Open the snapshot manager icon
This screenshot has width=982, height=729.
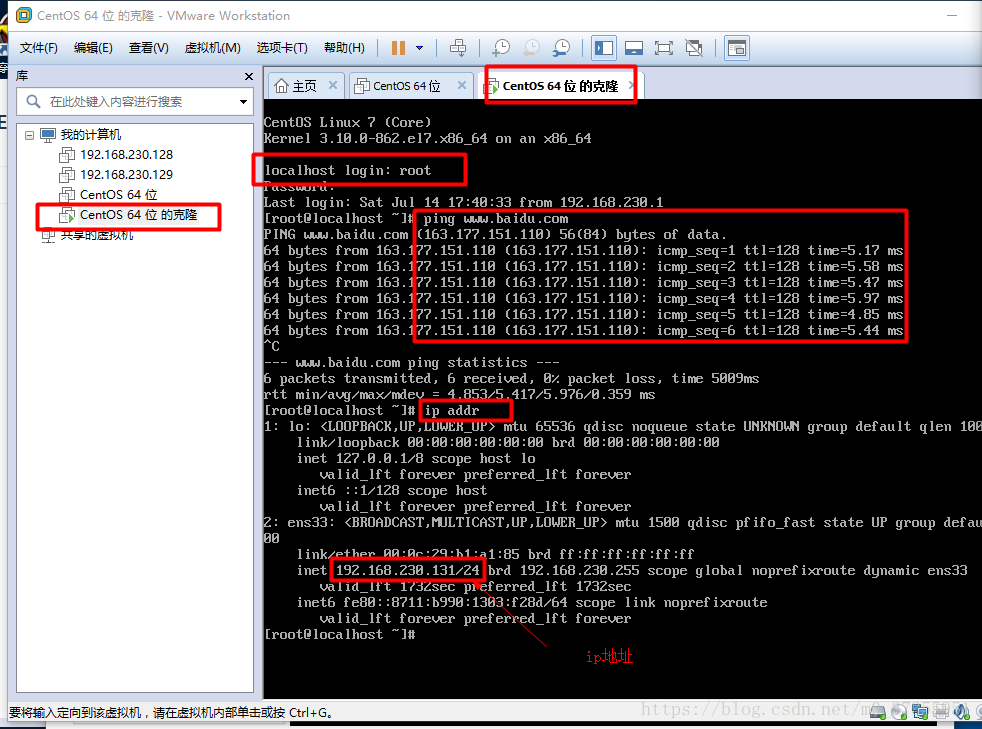tap(562, 48)
